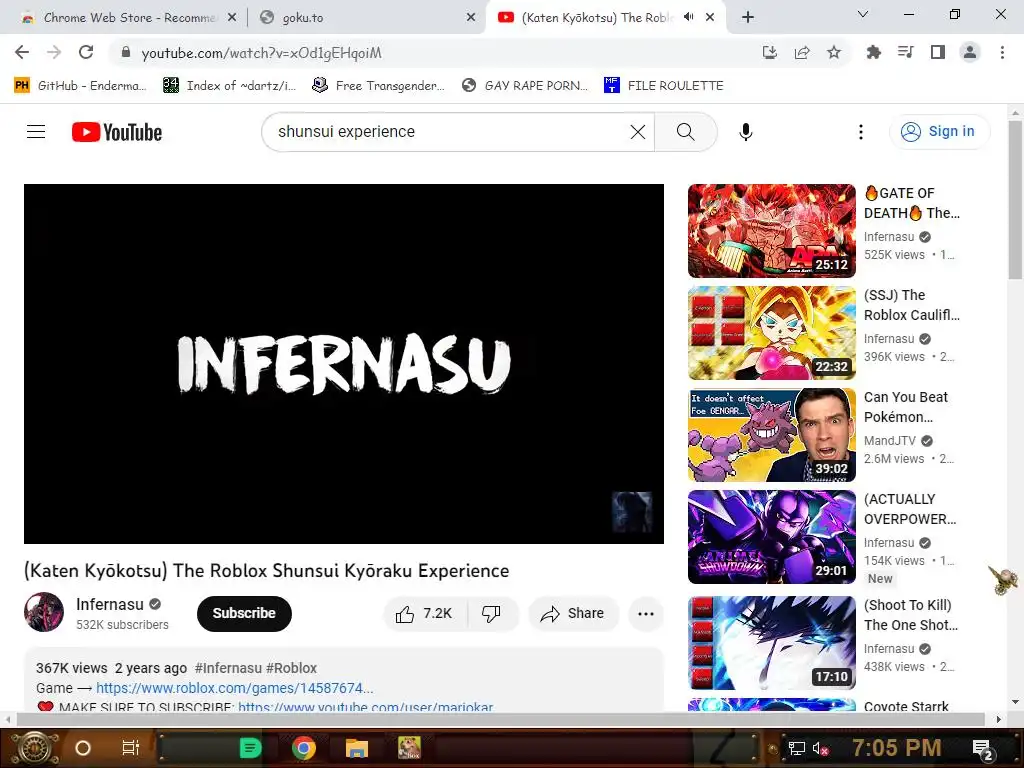Go back with browser back arrow
Viewport: 1024px width, 768px height.
[x=22, y=52]
